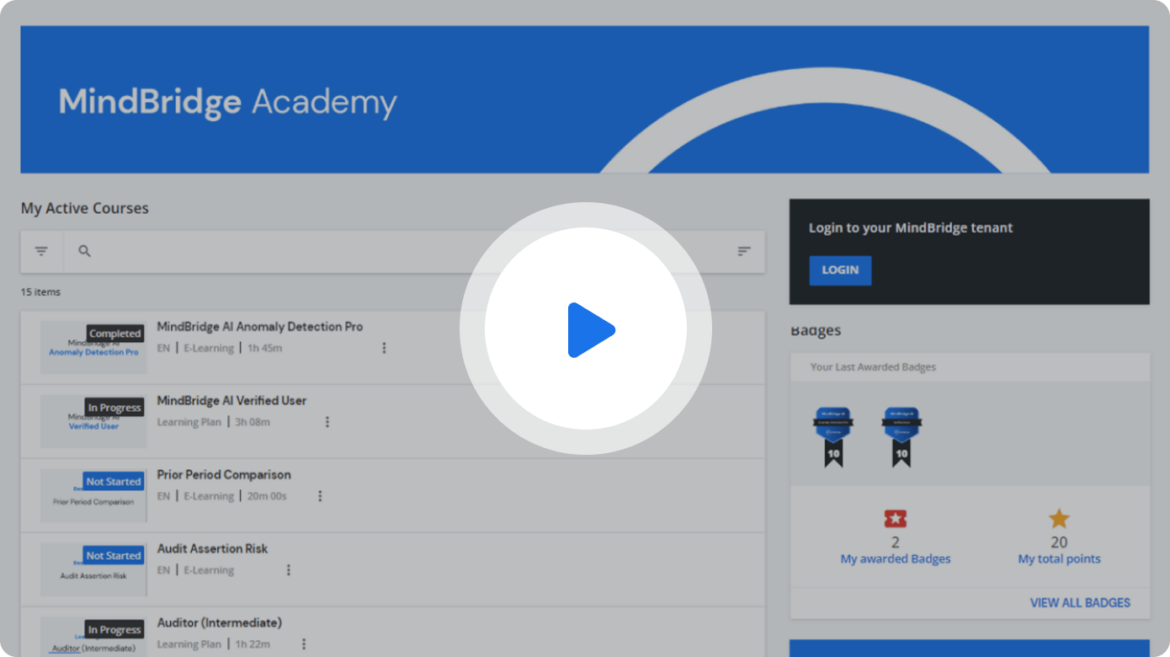This screenshot has height=657, width=1170.
Task: Open kebab menu for MindBridge AI Verified User
Action: [327, 422]
